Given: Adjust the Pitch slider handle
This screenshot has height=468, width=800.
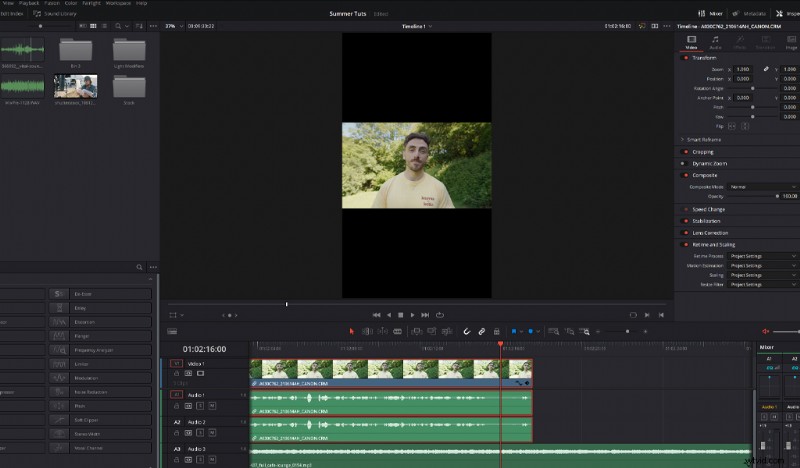Looking at the screenshot, I should click(x=753, y=107).
